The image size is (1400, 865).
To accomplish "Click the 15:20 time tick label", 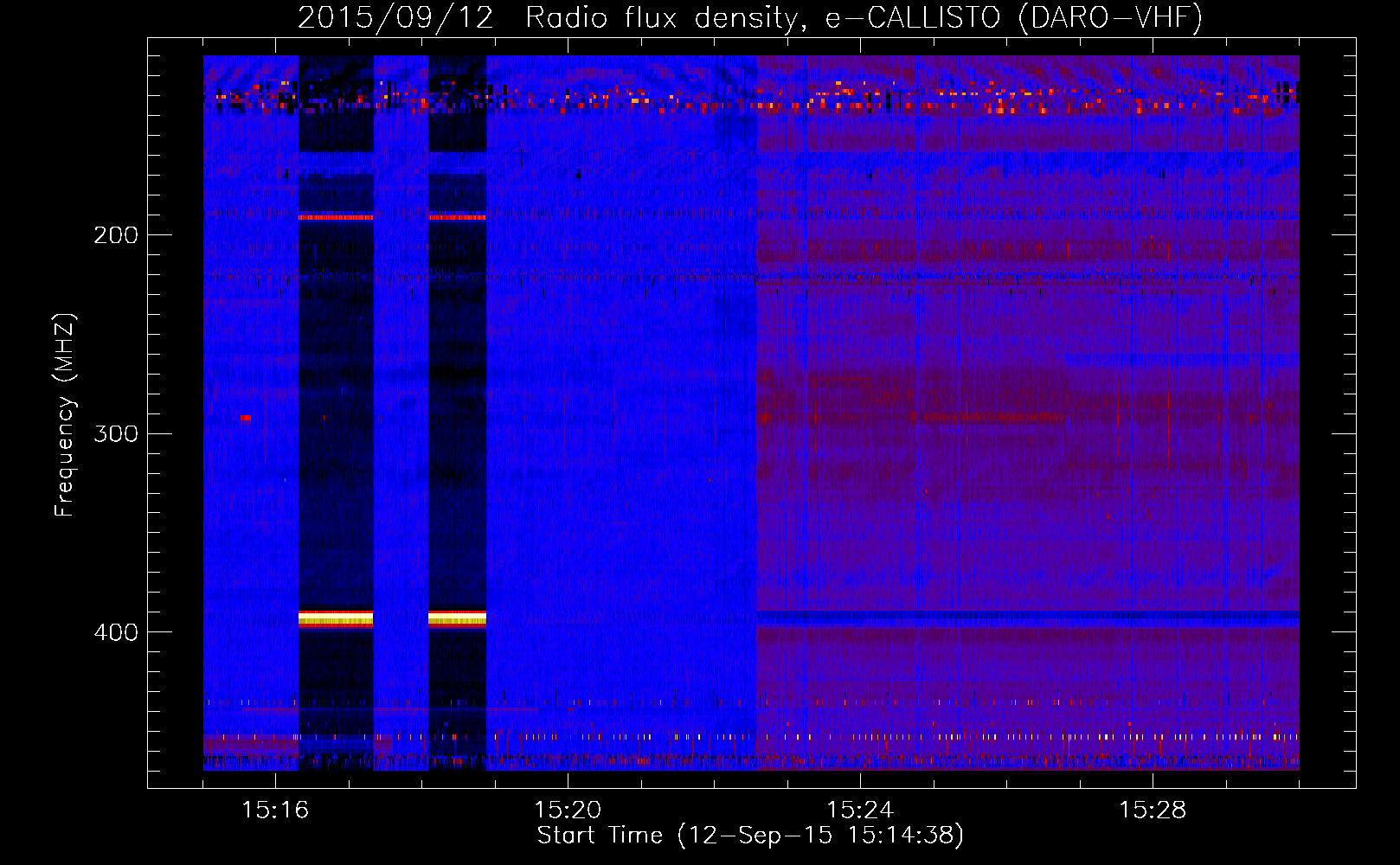I will (568, 811).
